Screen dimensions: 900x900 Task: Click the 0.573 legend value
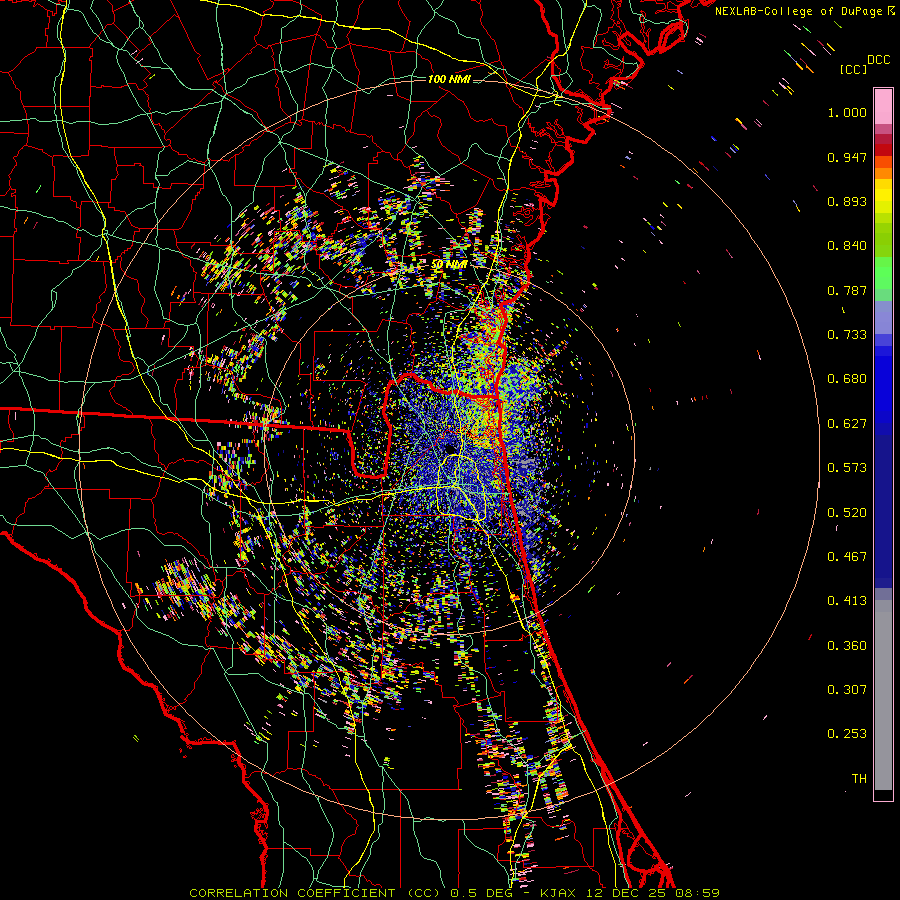pyautogui.click(x=847, y=468)
